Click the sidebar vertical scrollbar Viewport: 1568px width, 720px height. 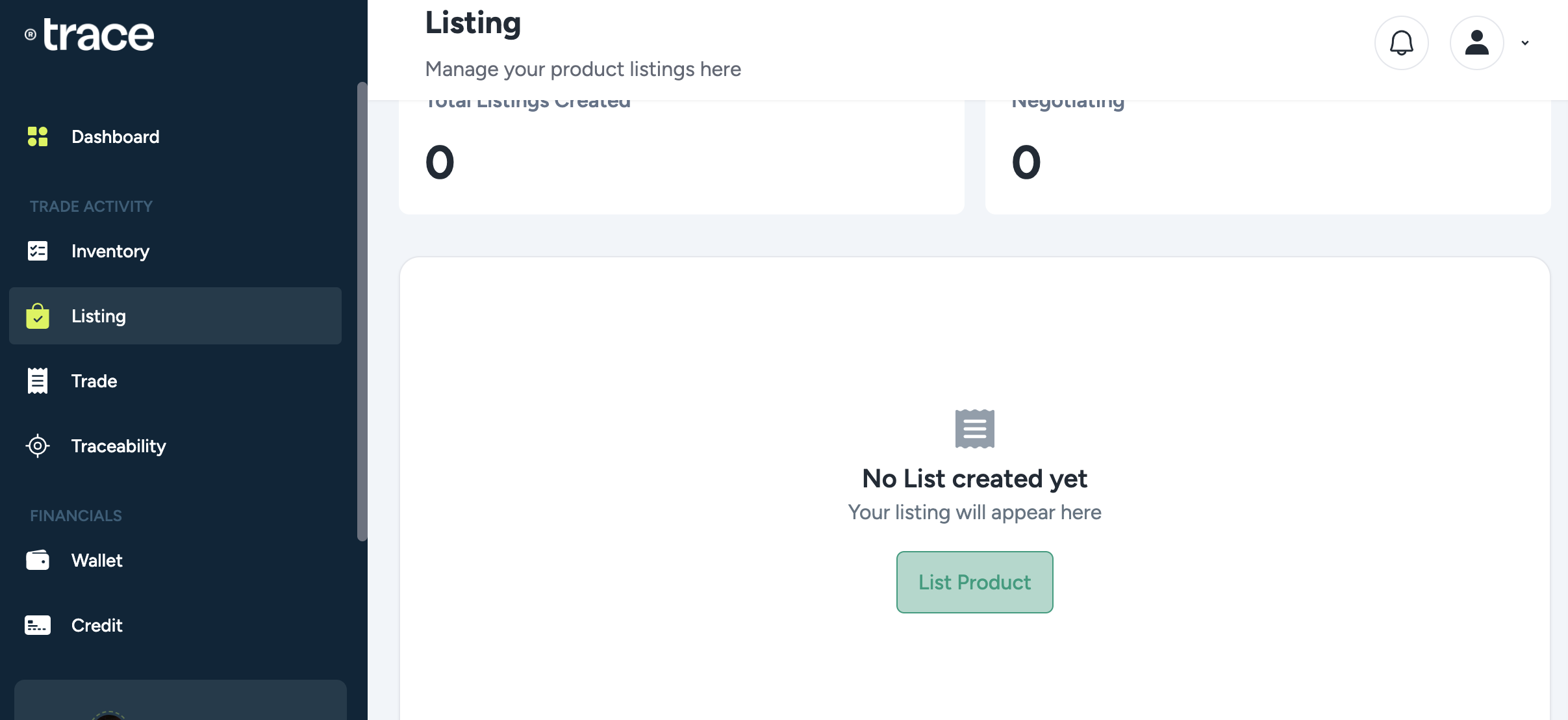click(362, 312)
